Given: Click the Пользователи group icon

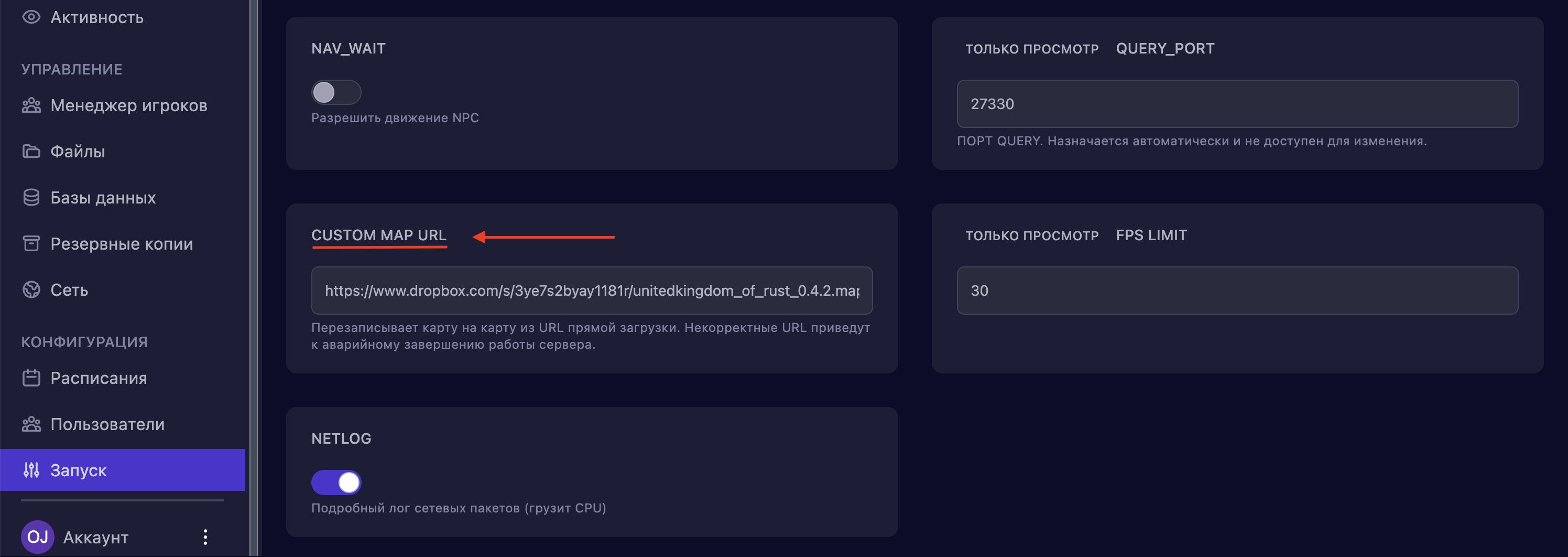Looking at the screenshot, I should tap(31, 424).
